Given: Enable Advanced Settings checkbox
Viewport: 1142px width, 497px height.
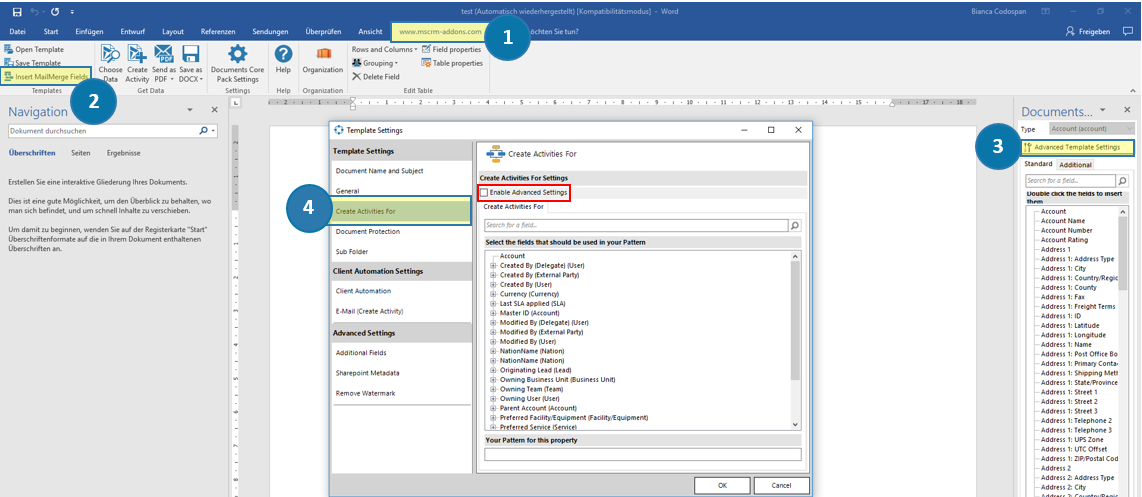Looking at the screenshot, I should pyautogui.click(x=484, y=192).
